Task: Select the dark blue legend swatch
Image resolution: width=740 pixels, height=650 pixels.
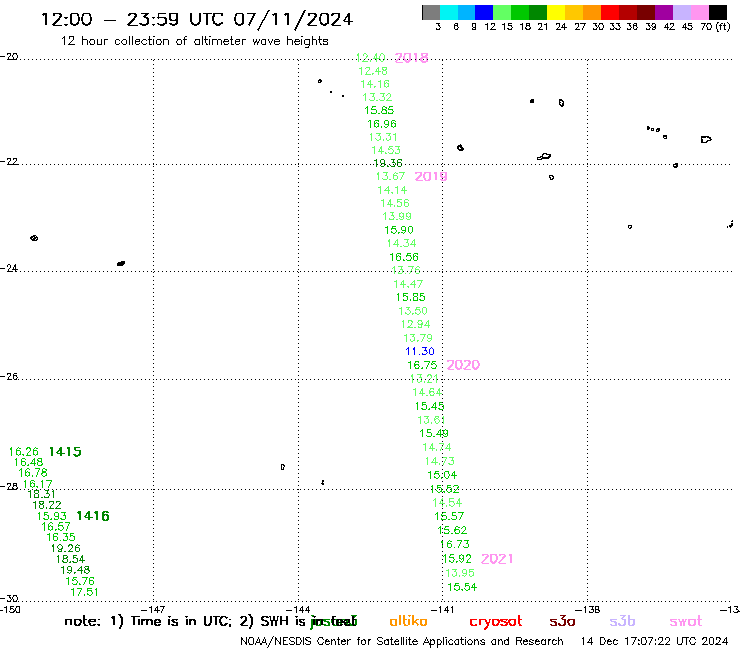Action: 484,12
